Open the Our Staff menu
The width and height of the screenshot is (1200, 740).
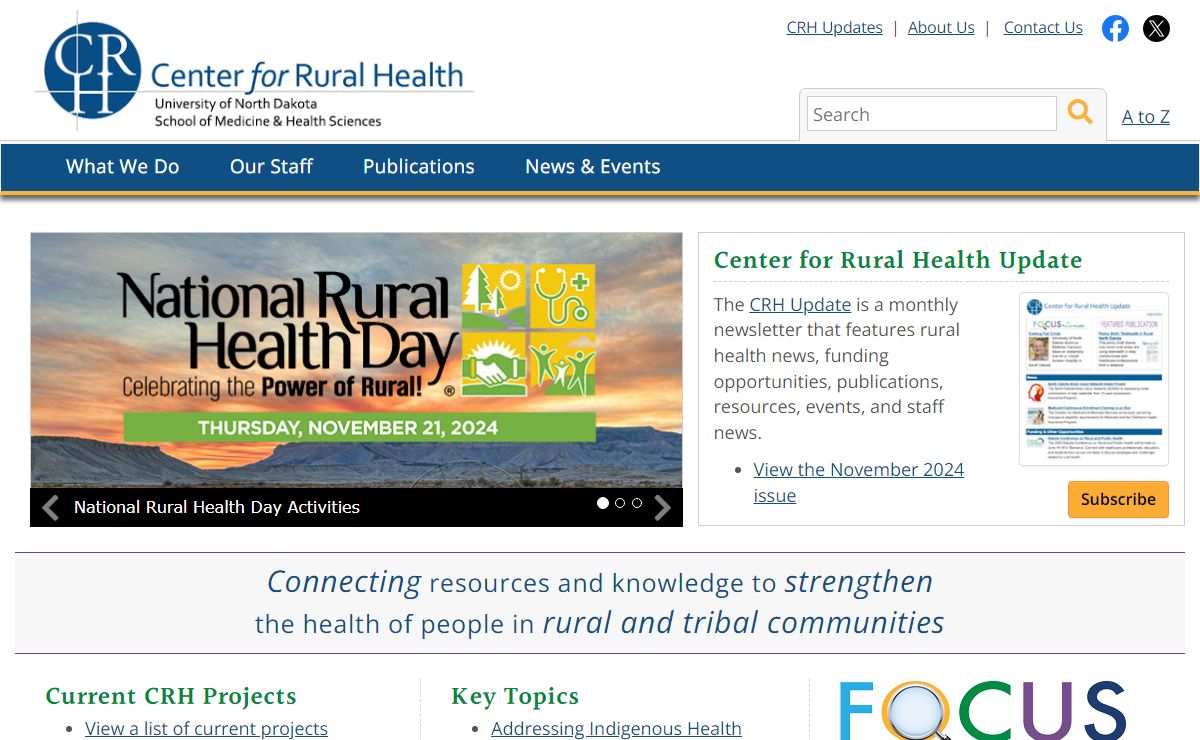tap(271, 167)
